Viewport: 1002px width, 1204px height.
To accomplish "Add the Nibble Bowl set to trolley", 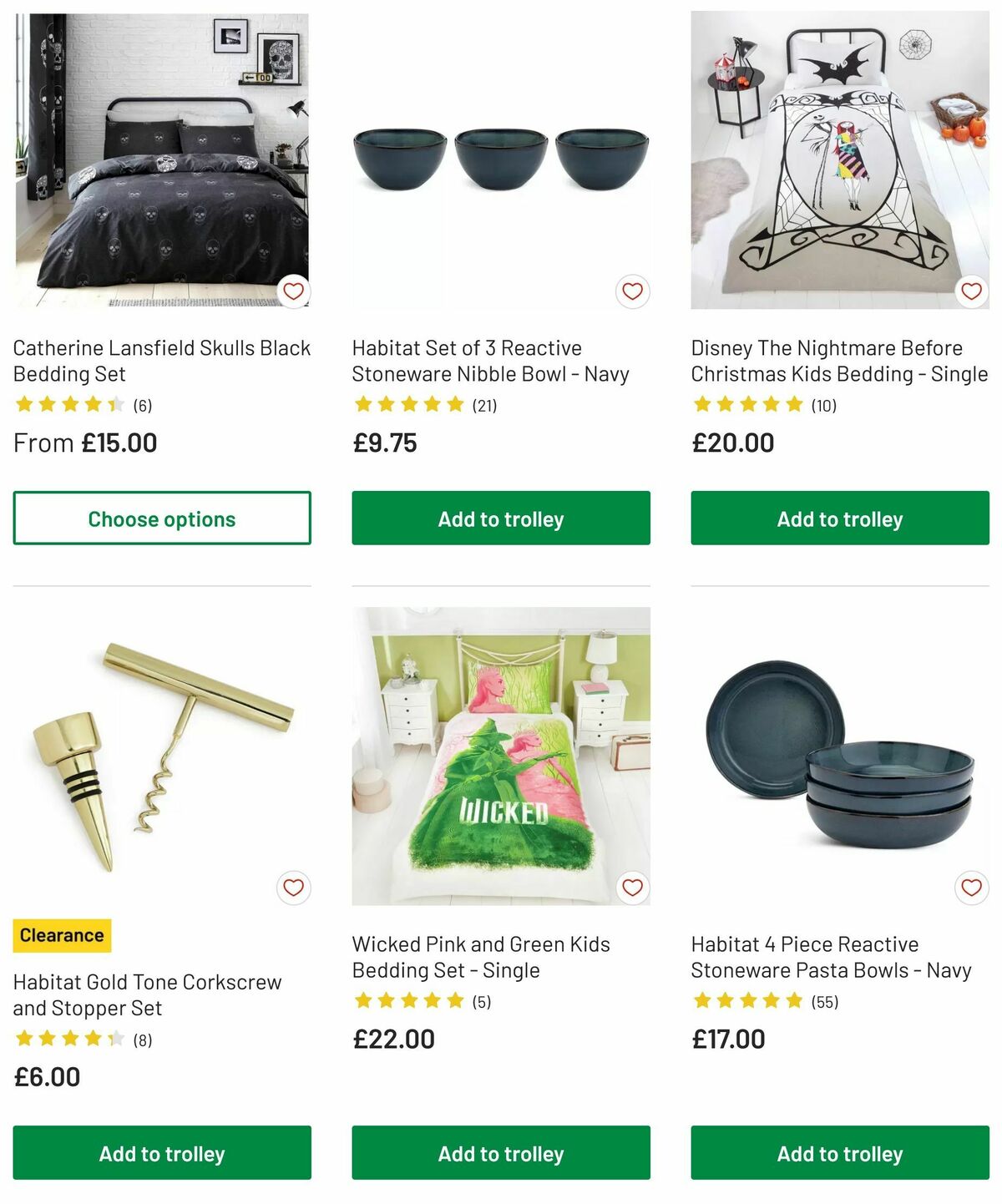I will click(501, 519).
